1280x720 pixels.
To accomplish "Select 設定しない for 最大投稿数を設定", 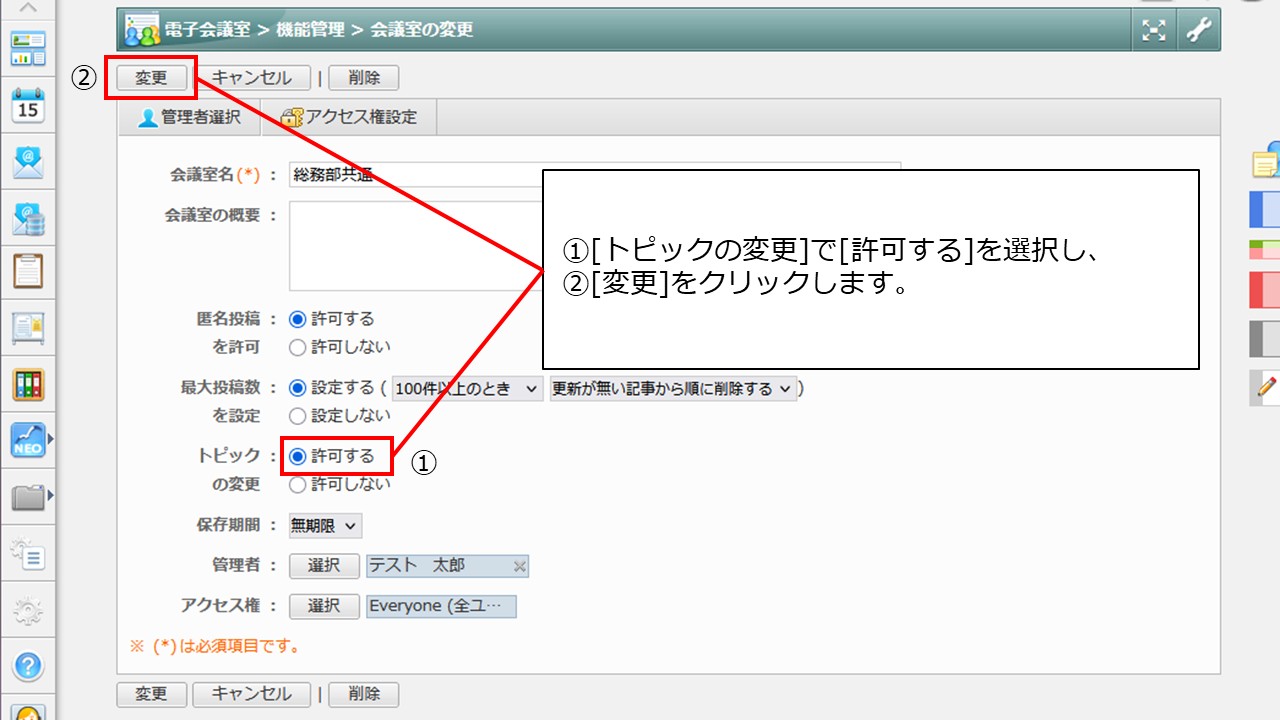I will point(296,416).
